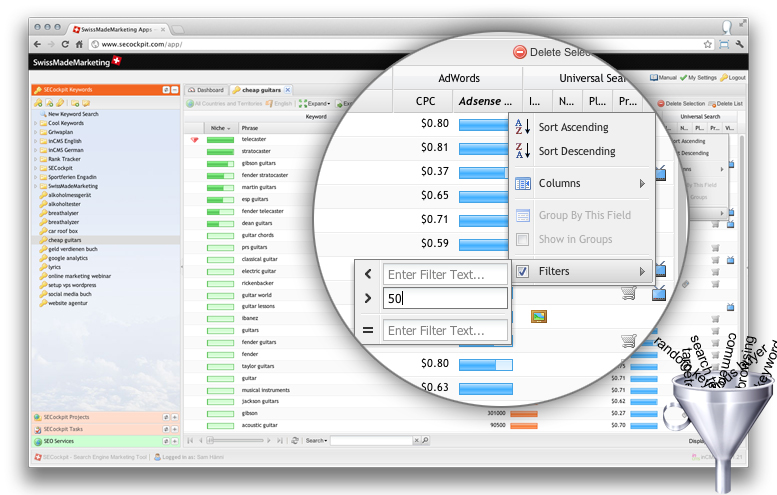Click the fender stratocaster phrase
Viewport: 777px width, 495px height.
265,175
